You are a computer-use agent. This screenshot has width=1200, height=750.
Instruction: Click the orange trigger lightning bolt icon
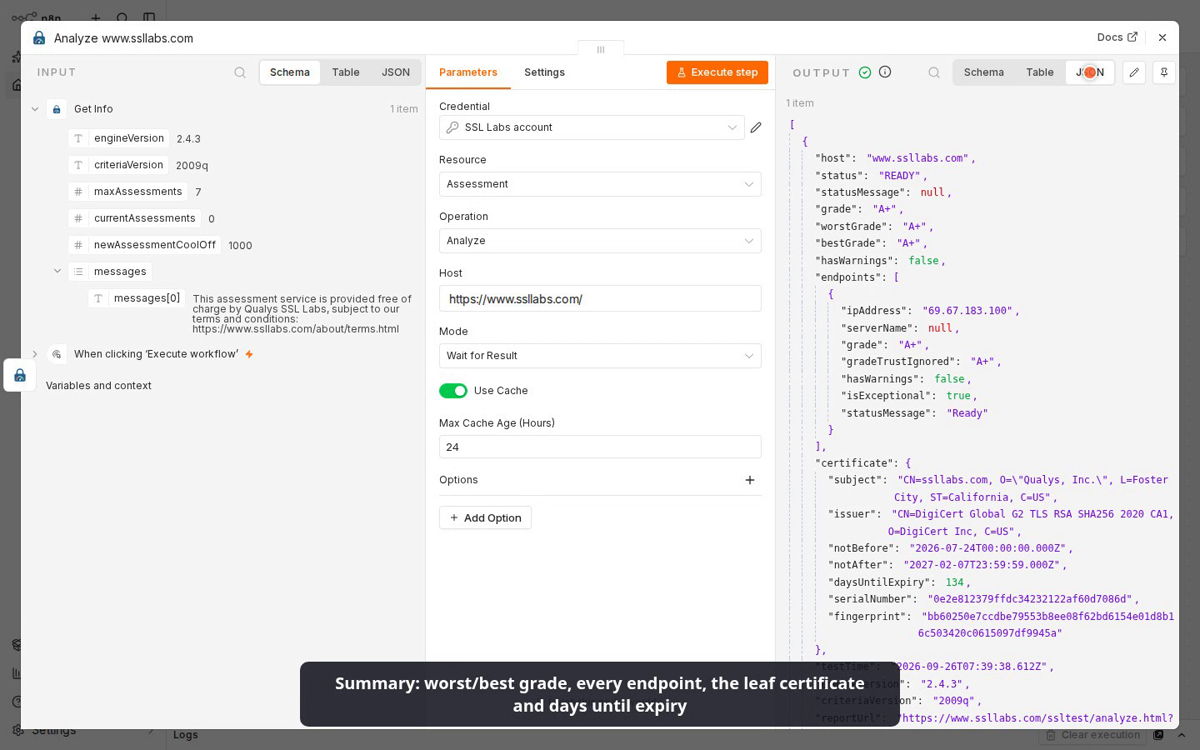[249, 354]
